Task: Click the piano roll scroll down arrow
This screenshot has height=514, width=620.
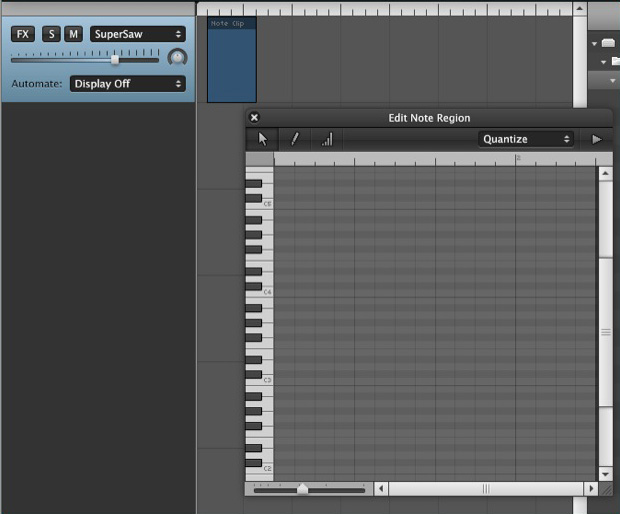Action: coord(605,473)
